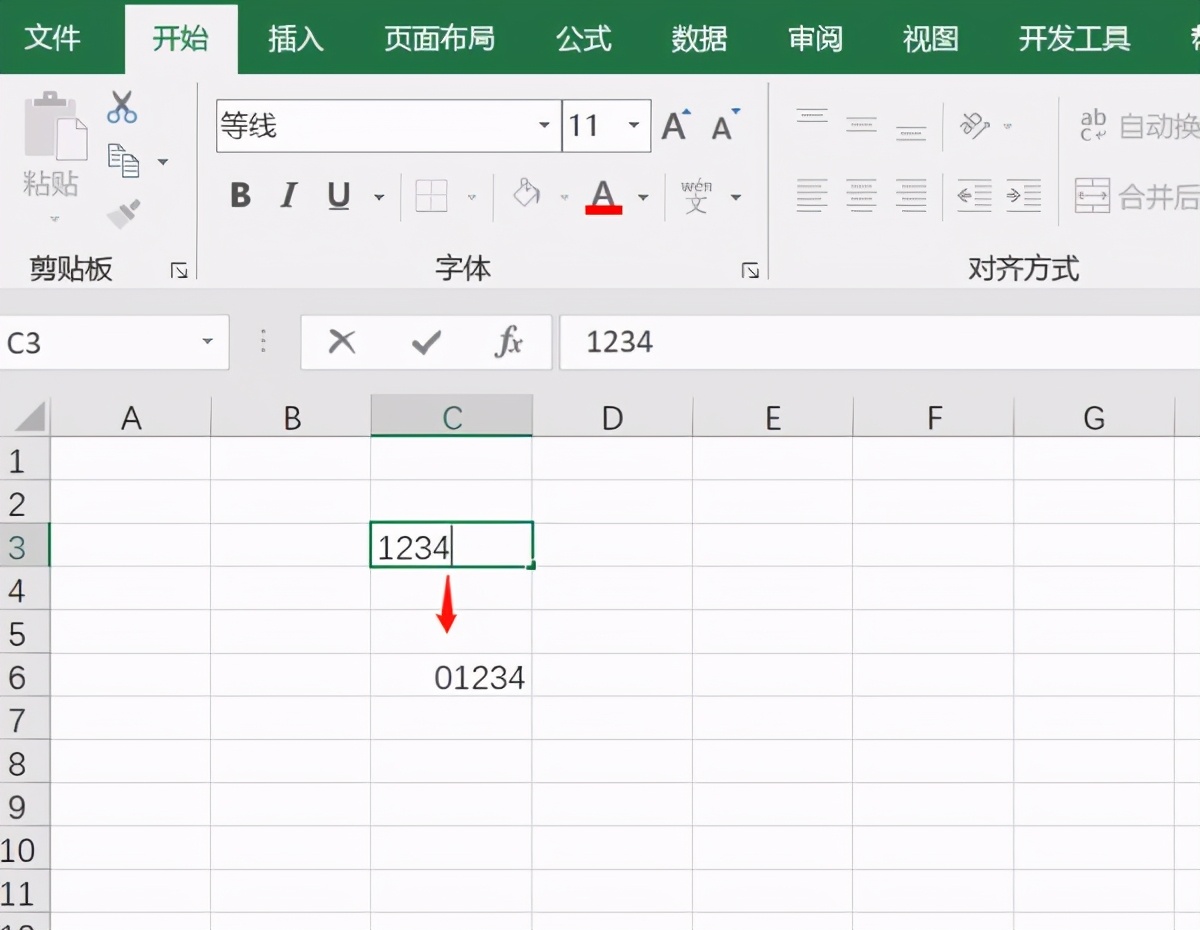The height and width of the screenshot is (930, 1200).
Task: Confirm the entry with checkmark
Action: point(426,343)
